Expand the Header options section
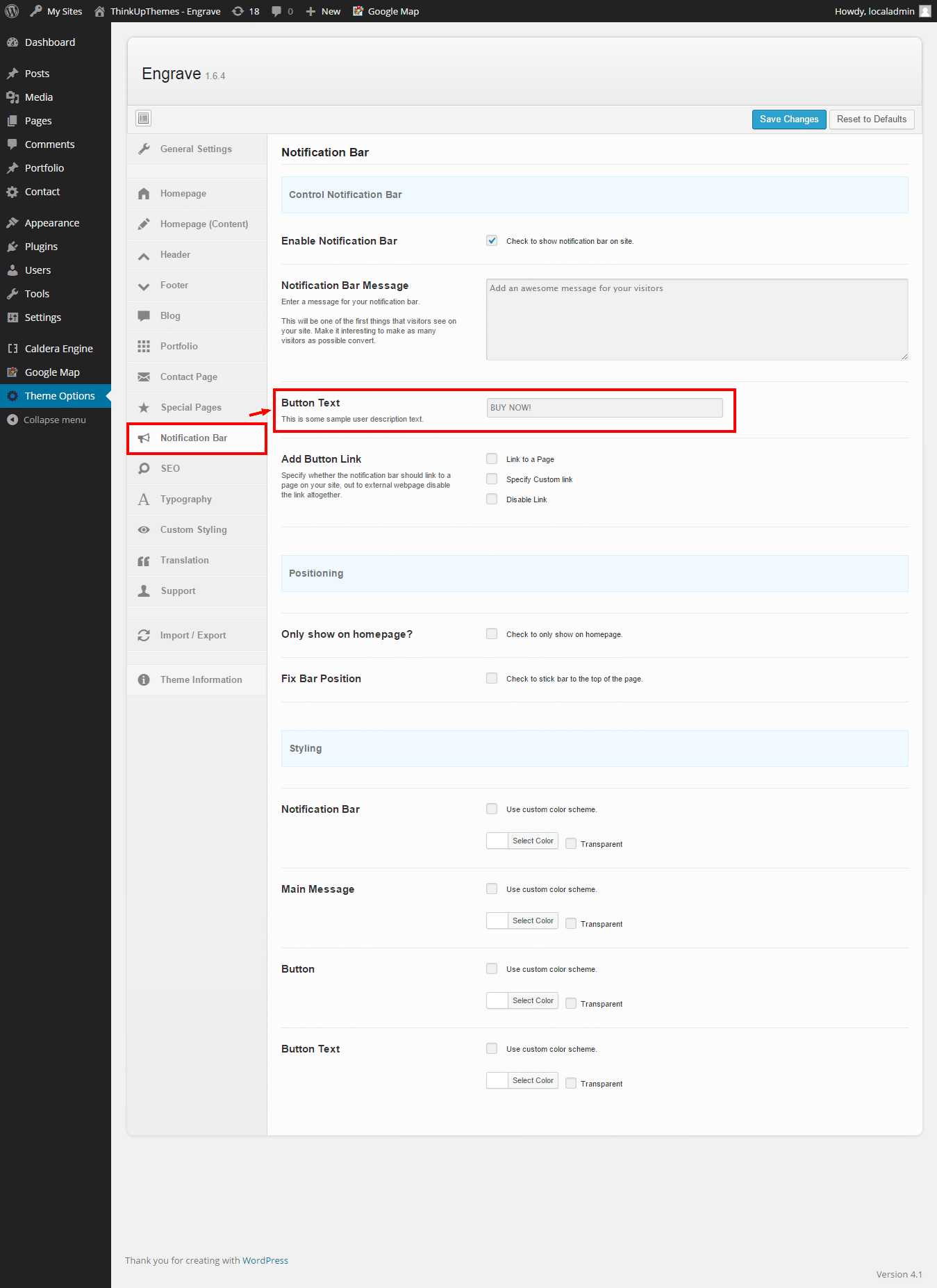Viewport: 937px width, 1288px height. coord(175,255)
